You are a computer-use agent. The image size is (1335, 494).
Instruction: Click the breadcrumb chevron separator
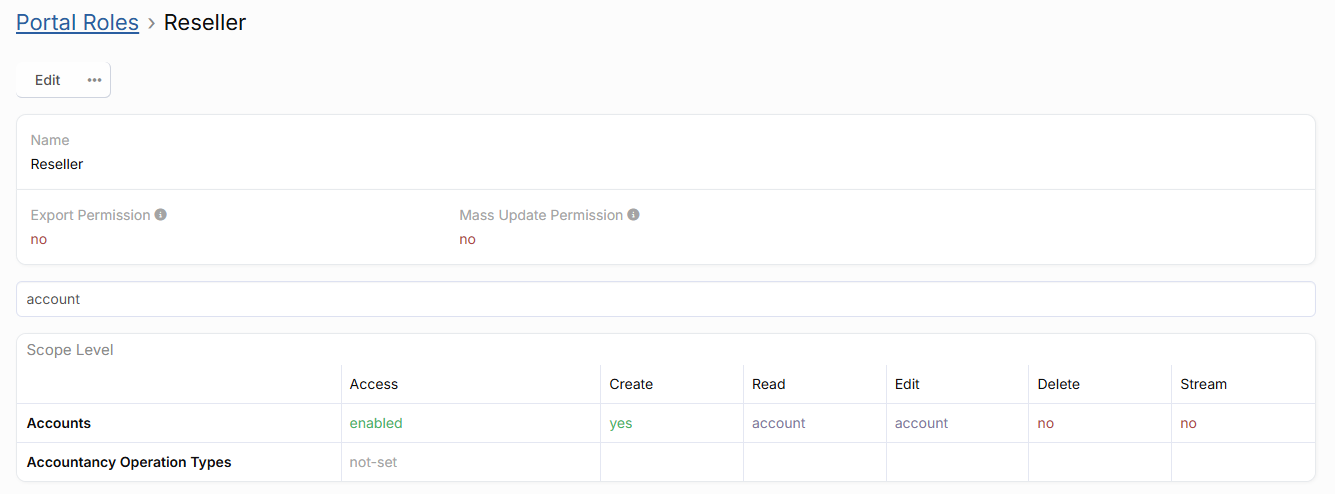pos(151,23)
